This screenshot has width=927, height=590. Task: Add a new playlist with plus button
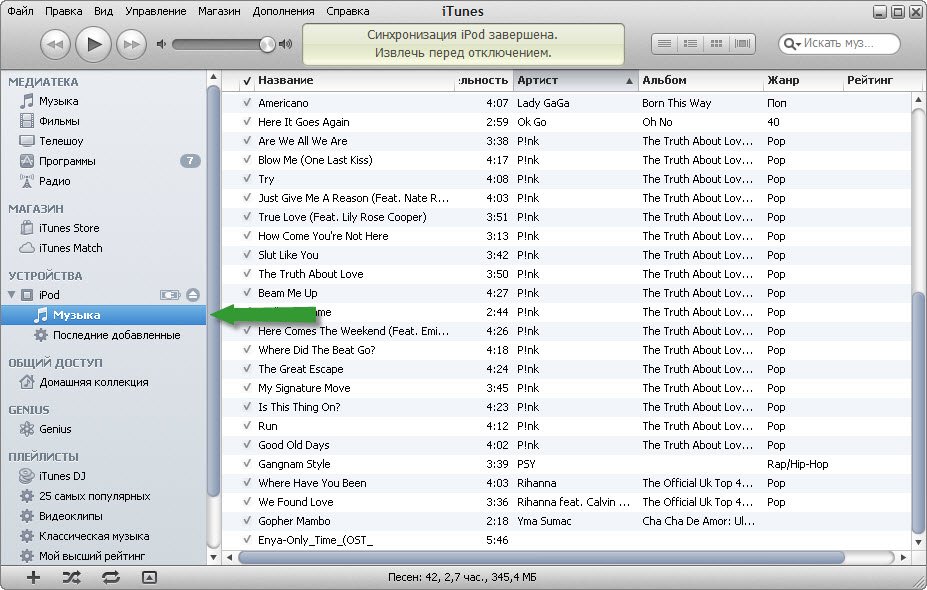(x=33, y=577)
